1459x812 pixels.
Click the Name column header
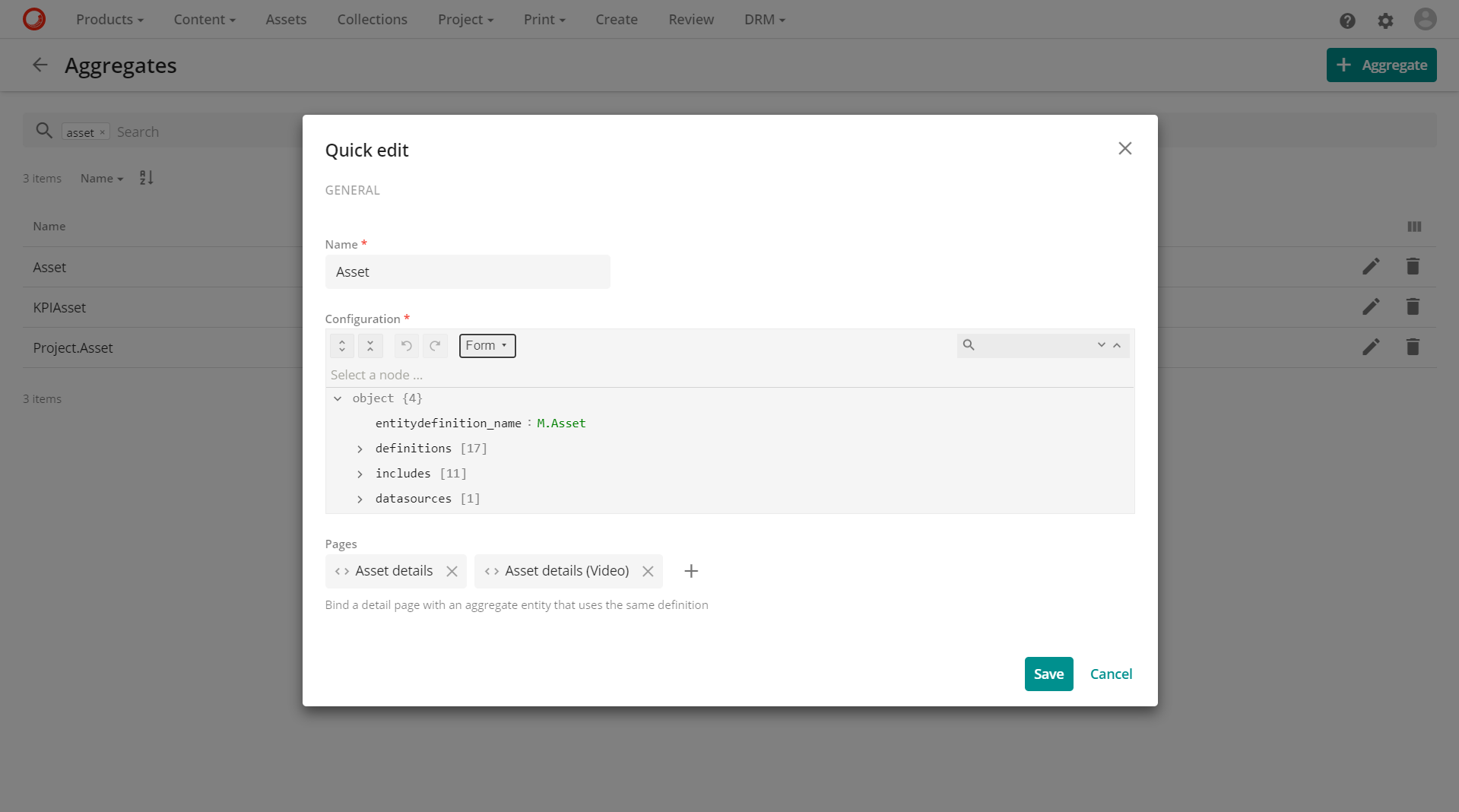[49, 227]
